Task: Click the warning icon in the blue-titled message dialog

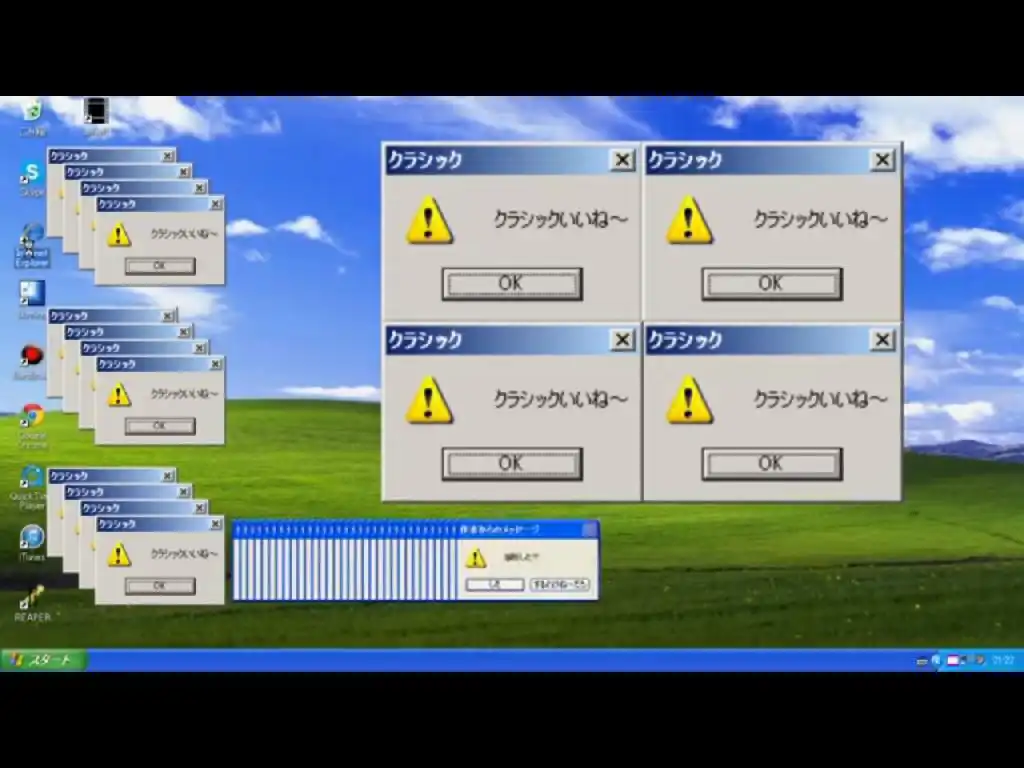Action: tap(475, 558)
